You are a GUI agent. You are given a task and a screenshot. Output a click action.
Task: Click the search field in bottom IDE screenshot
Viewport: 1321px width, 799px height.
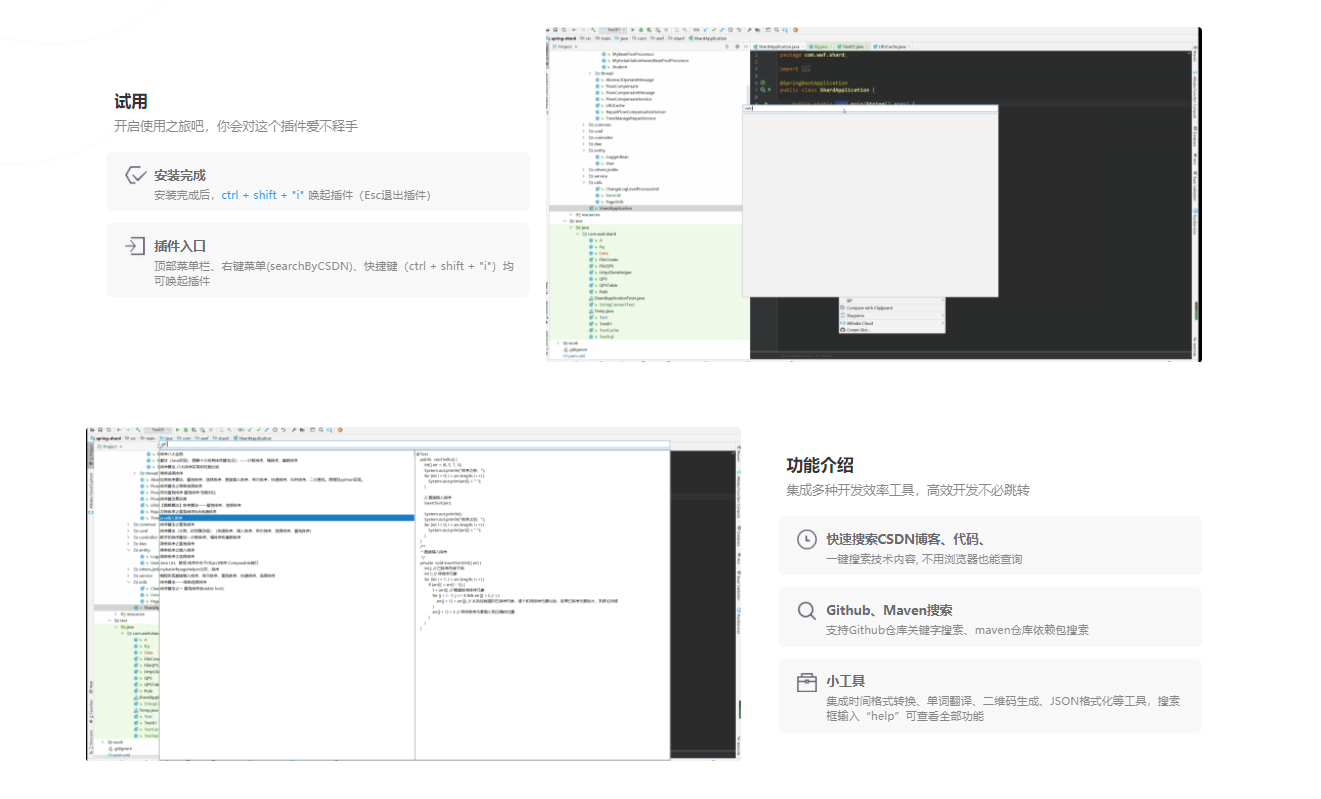click(413, 445)
